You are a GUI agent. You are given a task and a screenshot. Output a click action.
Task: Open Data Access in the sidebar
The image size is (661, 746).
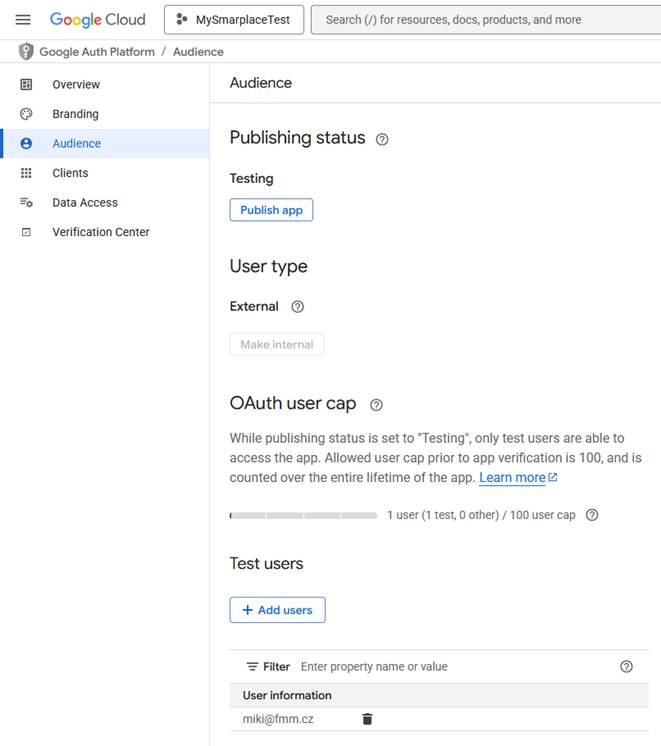85,202
